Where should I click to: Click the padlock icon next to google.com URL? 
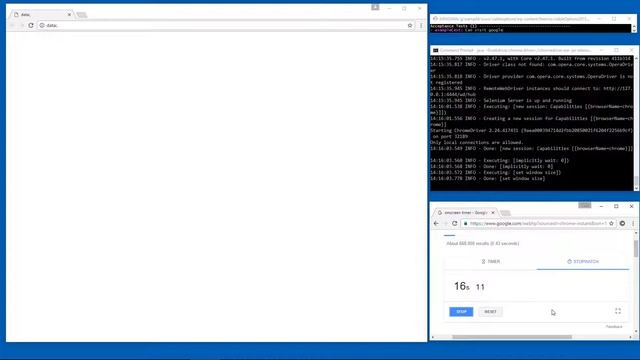(465, 224)
